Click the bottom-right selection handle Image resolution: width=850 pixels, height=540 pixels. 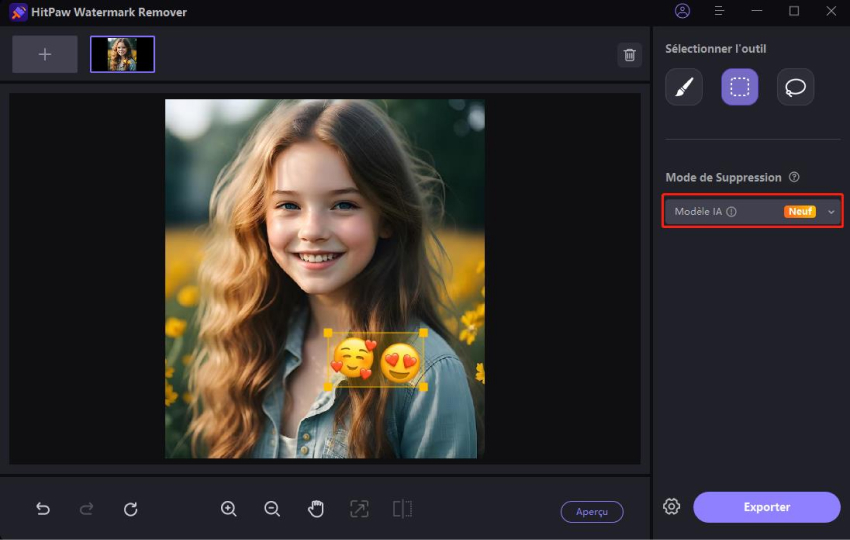click(423, 387)
